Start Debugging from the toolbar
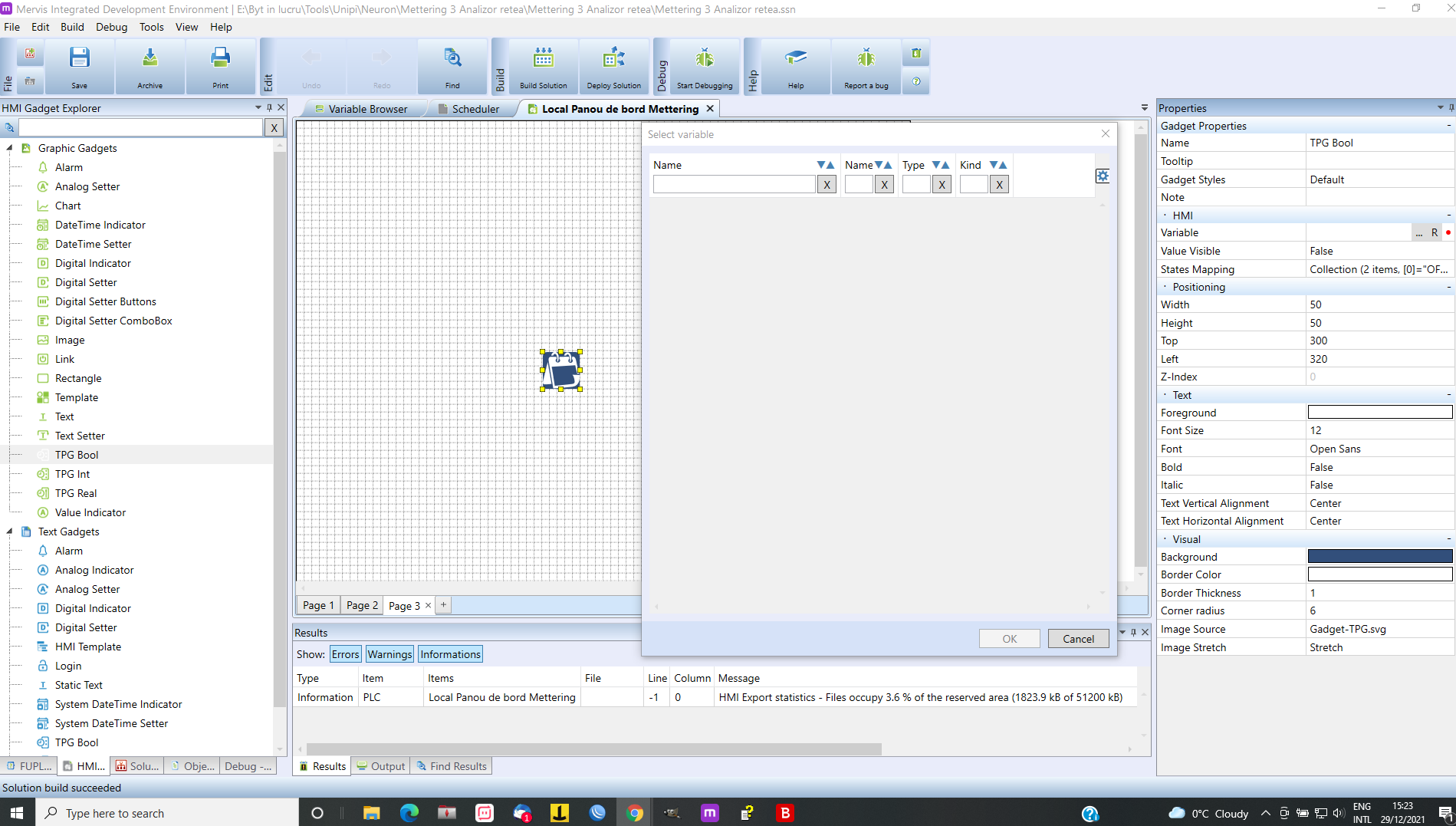The image size is (1456, 826). click(704, 66)
